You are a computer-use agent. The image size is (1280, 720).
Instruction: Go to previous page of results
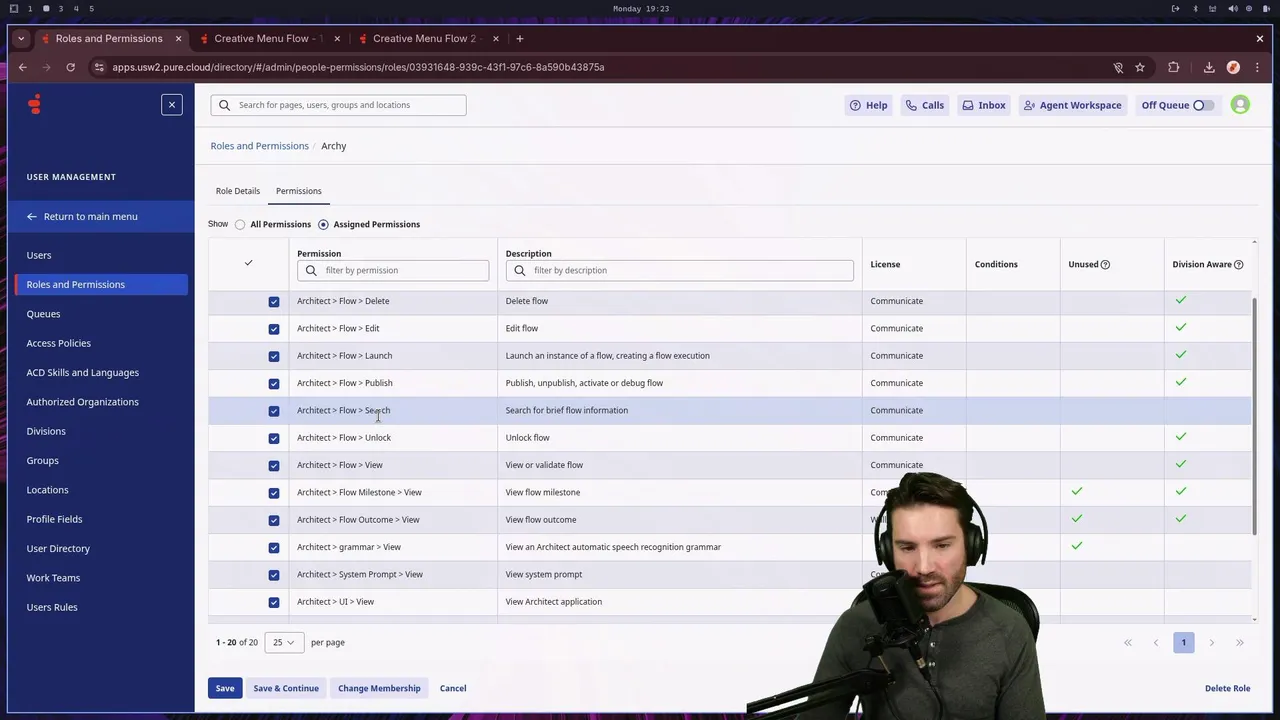coord(1155,643)
